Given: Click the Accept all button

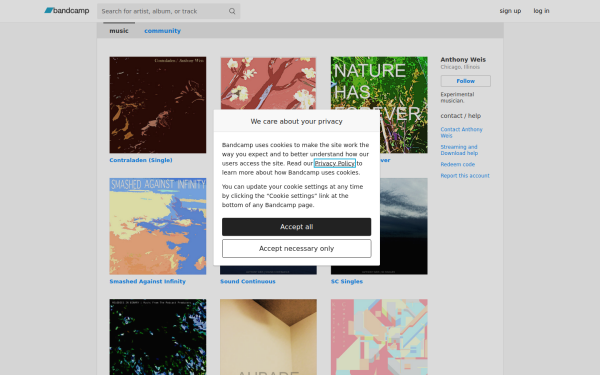Looking at the screenshot, I should [297, 227].
